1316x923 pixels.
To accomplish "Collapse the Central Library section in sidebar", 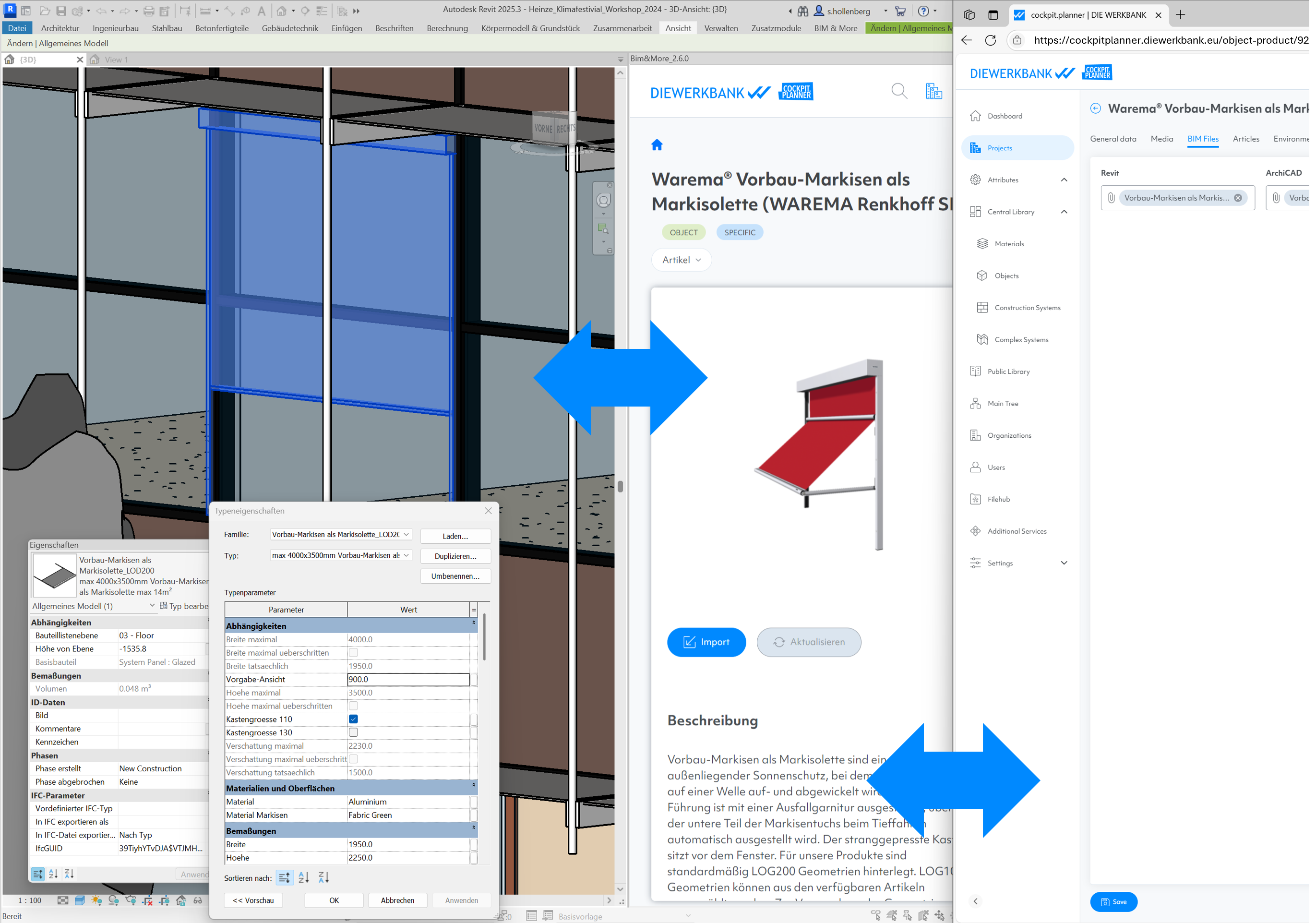I will tap(1064, 212).
